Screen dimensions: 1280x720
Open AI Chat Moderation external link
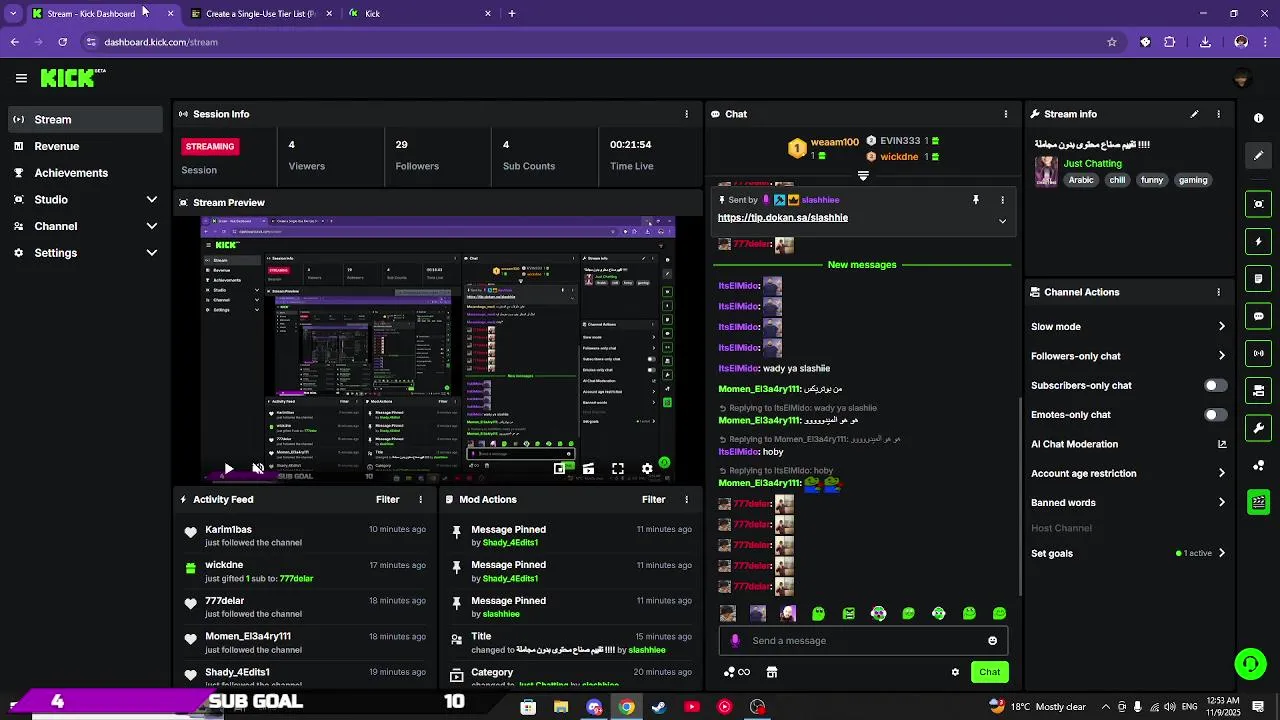[1221, 444]
